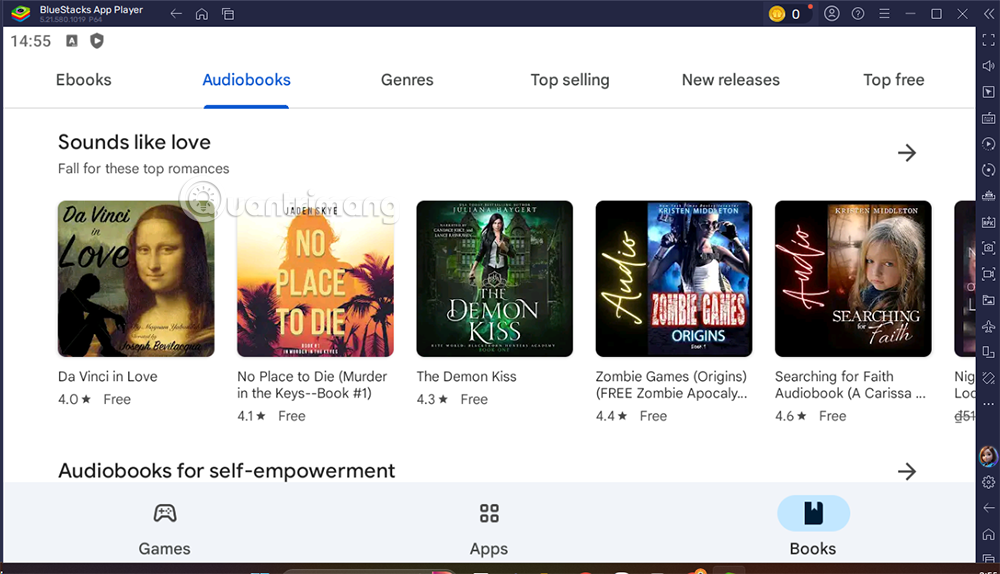The width and height of the screenshot is (1000, 574).
Task: Open the sync operations icon in sidebar
Action: point(989,170)
